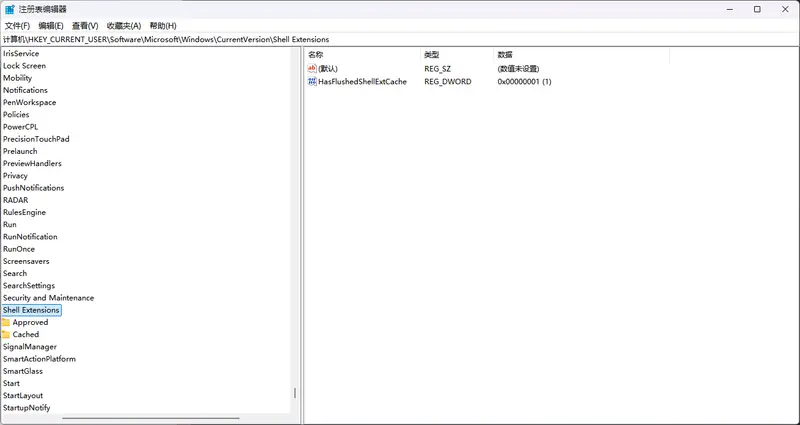Select the Approved subkey label

[x=31, y=323]
